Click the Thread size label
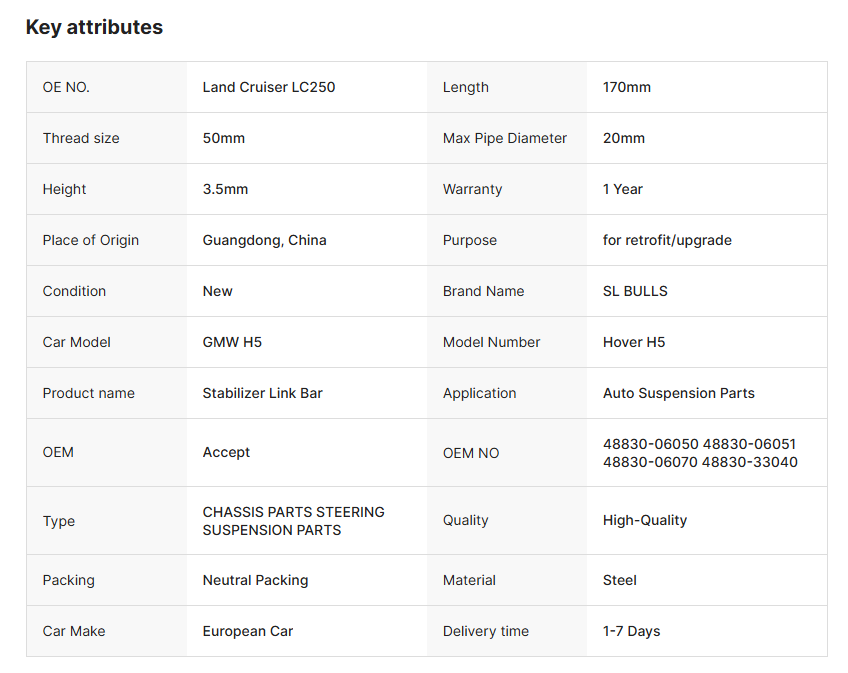848x673 pixels. coord(81,138)
